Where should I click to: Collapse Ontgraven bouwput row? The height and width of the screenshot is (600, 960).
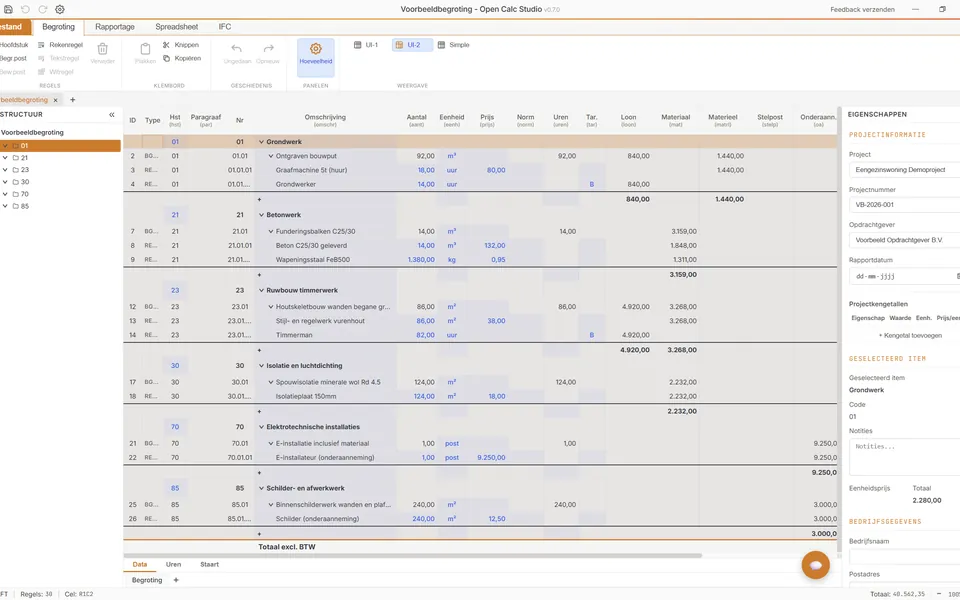tap(271, 156)
